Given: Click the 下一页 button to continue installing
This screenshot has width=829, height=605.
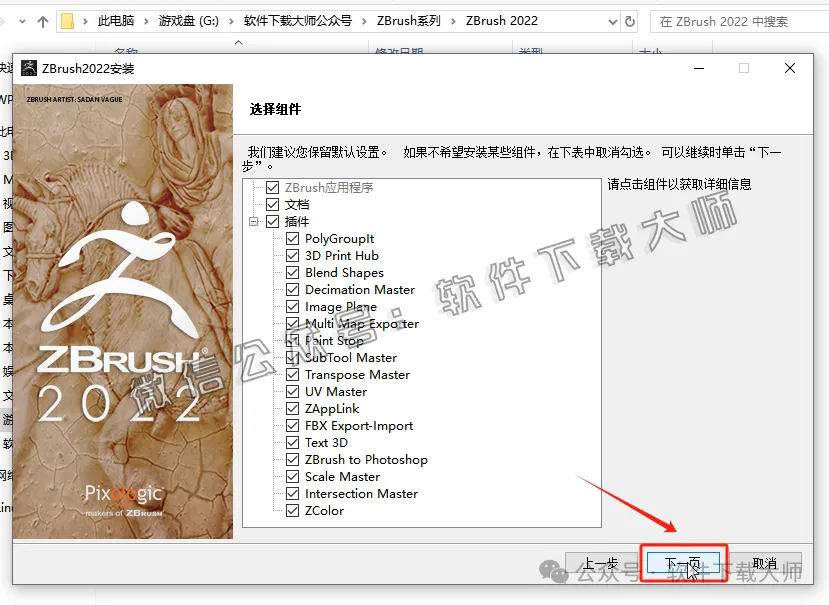Looking at the screenshot, I should pos(683,561).
